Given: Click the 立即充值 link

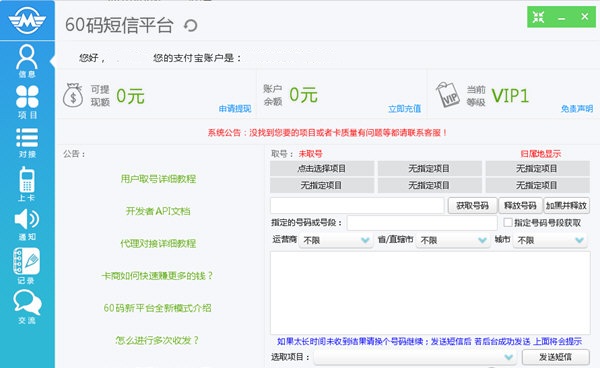Looking at the screenshot, I should point(404,109).
